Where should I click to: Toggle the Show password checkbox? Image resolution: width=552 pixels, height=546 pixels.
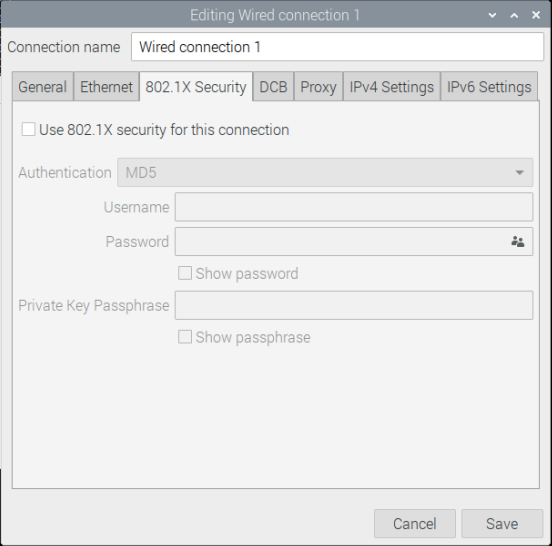(185, 273)
